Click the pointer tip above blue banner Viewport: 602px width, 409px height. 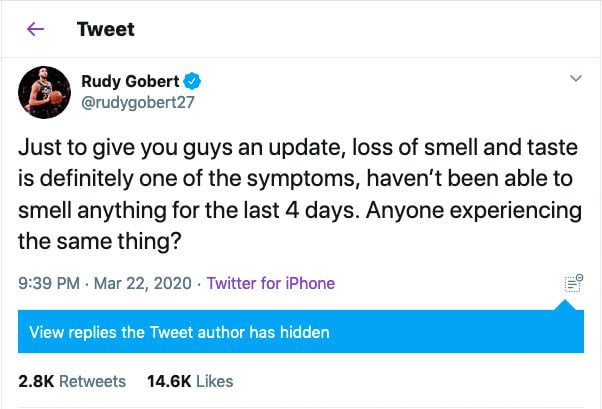[x=565, y=304]
